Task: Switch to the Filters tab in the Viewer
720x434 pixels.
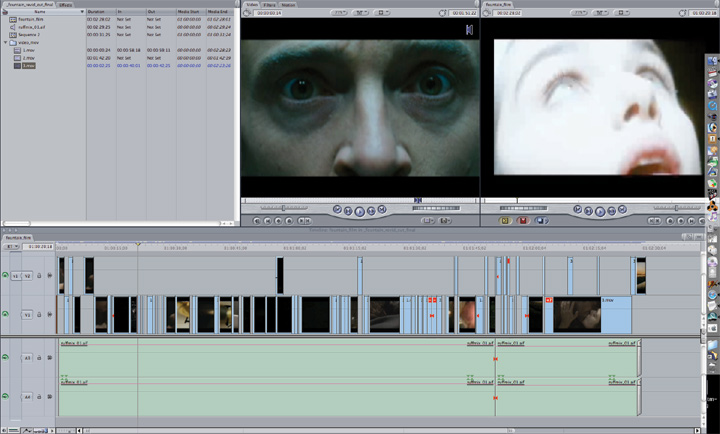Action: pos(272,4)
